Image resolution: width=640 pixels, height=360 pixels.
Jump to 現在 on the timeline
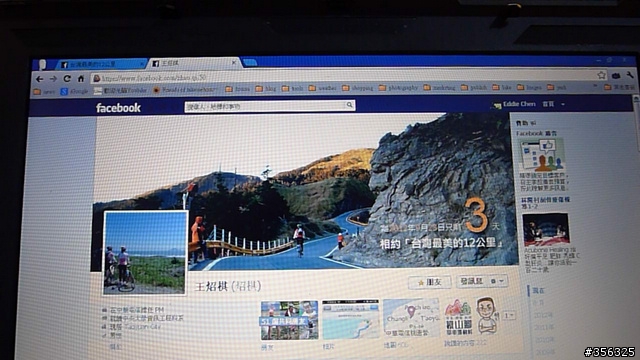point(538,291)
